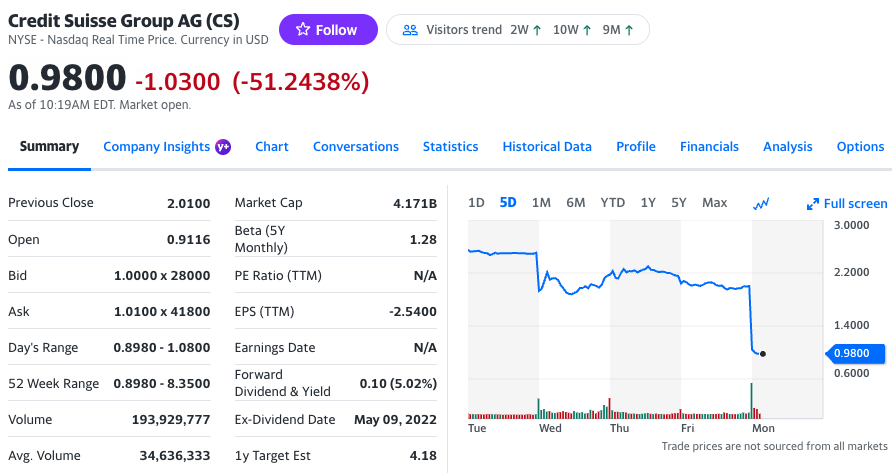The image size is (892, 473).
Task: Click the chart indicators line icon
Action: (761, 203)
